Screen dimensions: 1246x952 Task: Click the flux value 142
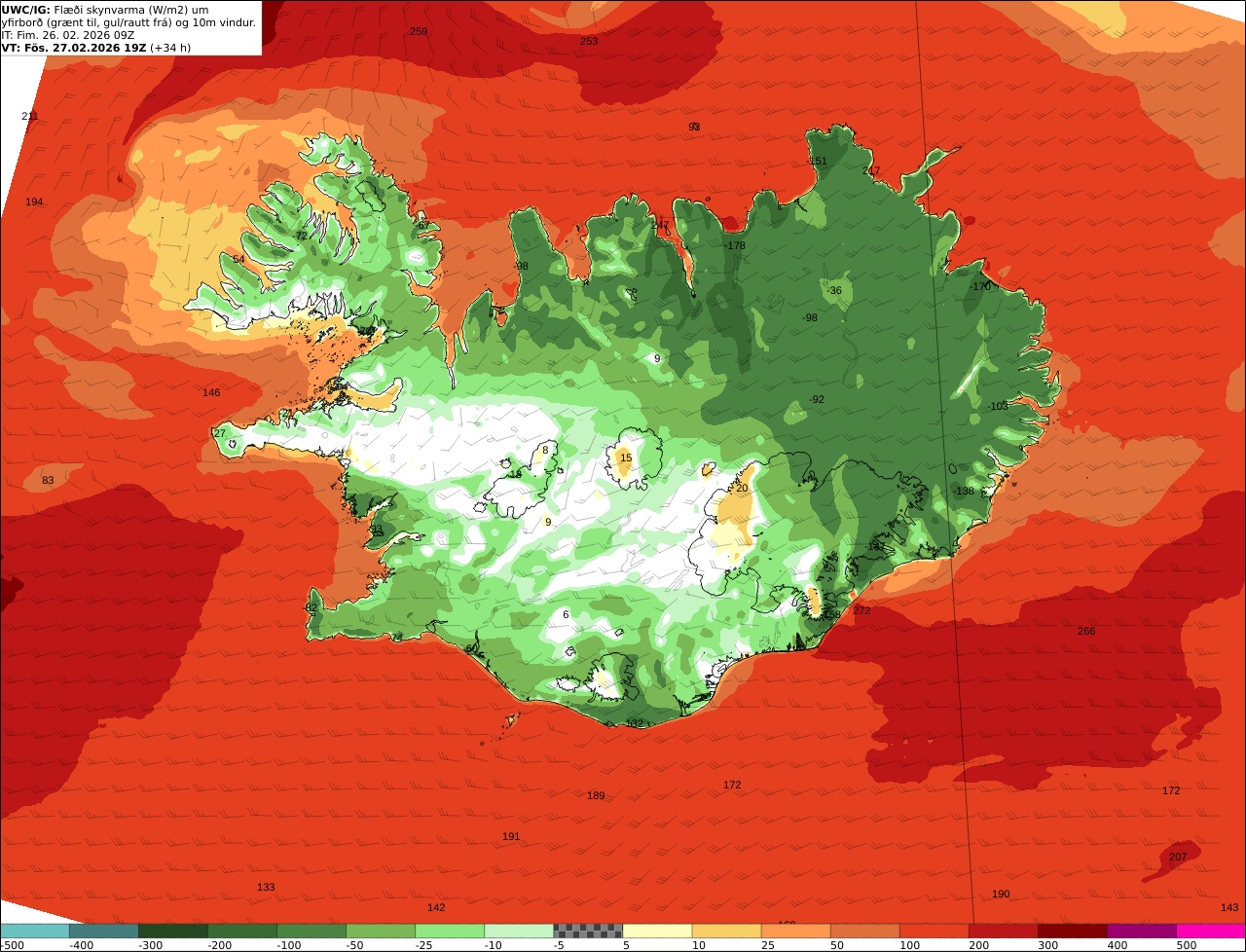click(x=436, y=907)
